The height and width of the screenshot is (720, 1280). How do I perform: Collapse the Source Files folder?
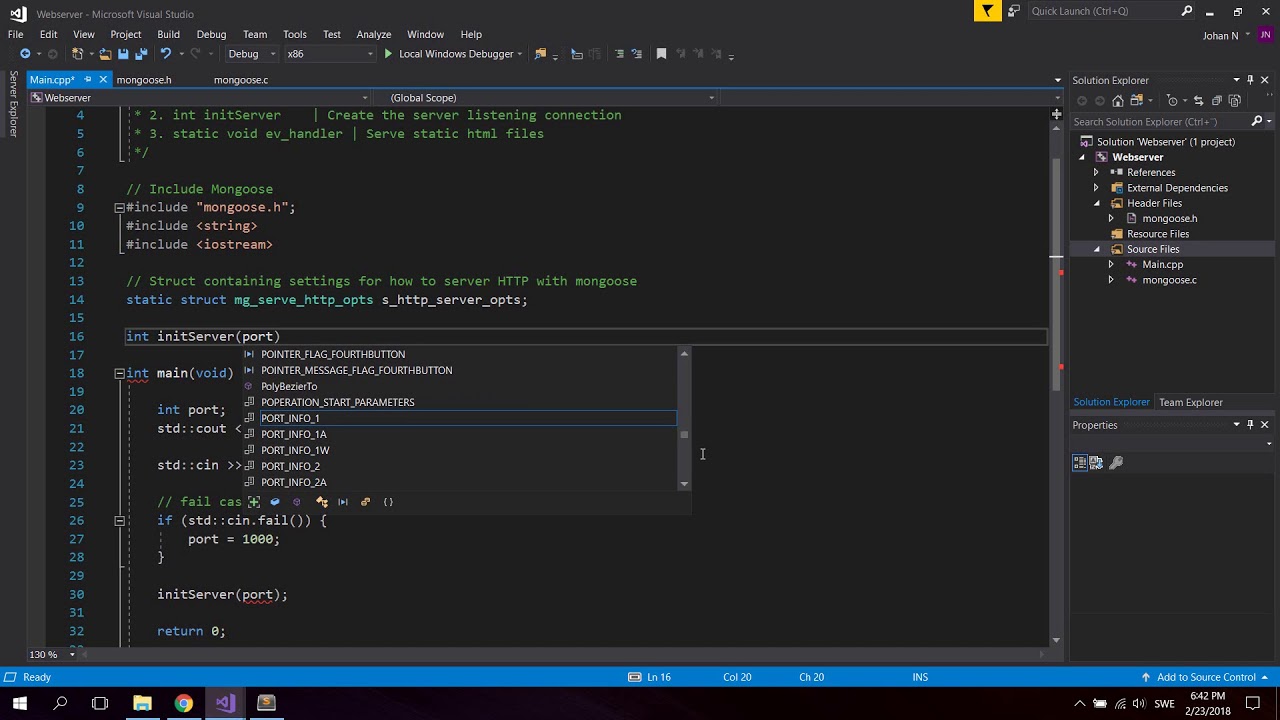(1096, 249)
